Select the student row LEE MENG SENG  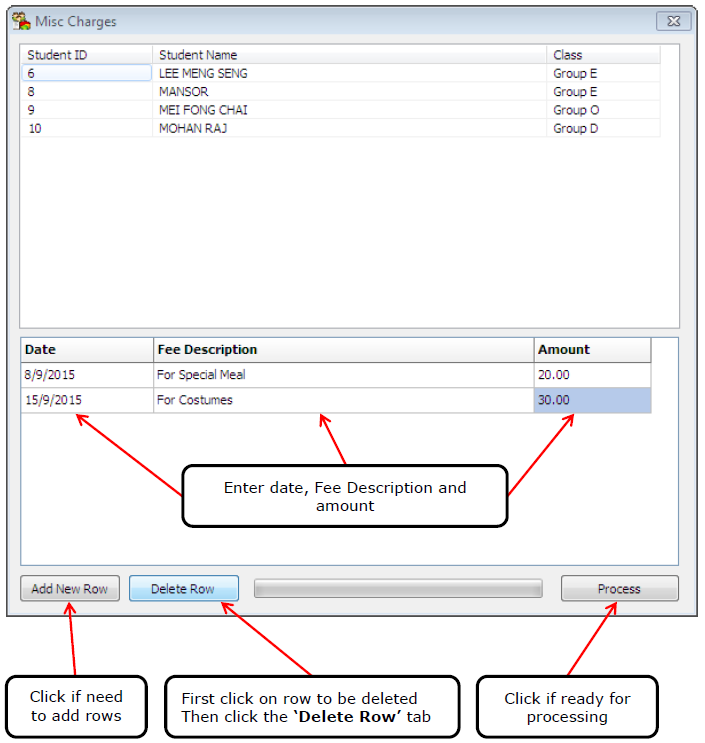(x=203, y=74)
